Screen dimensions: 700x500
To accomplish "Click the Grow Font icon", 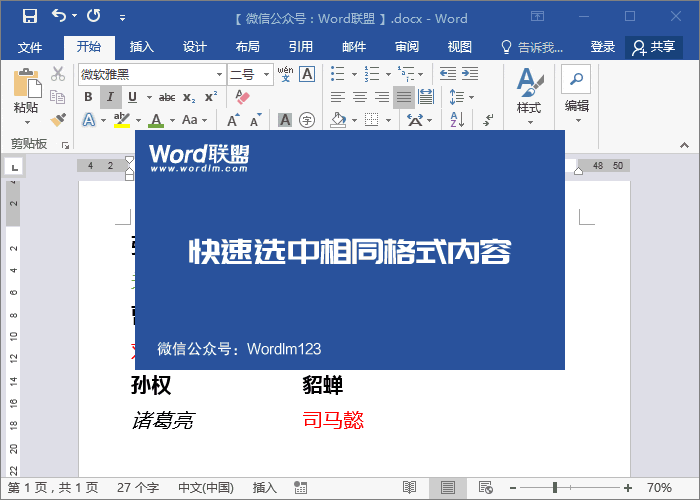I will [x=233, y=120].
